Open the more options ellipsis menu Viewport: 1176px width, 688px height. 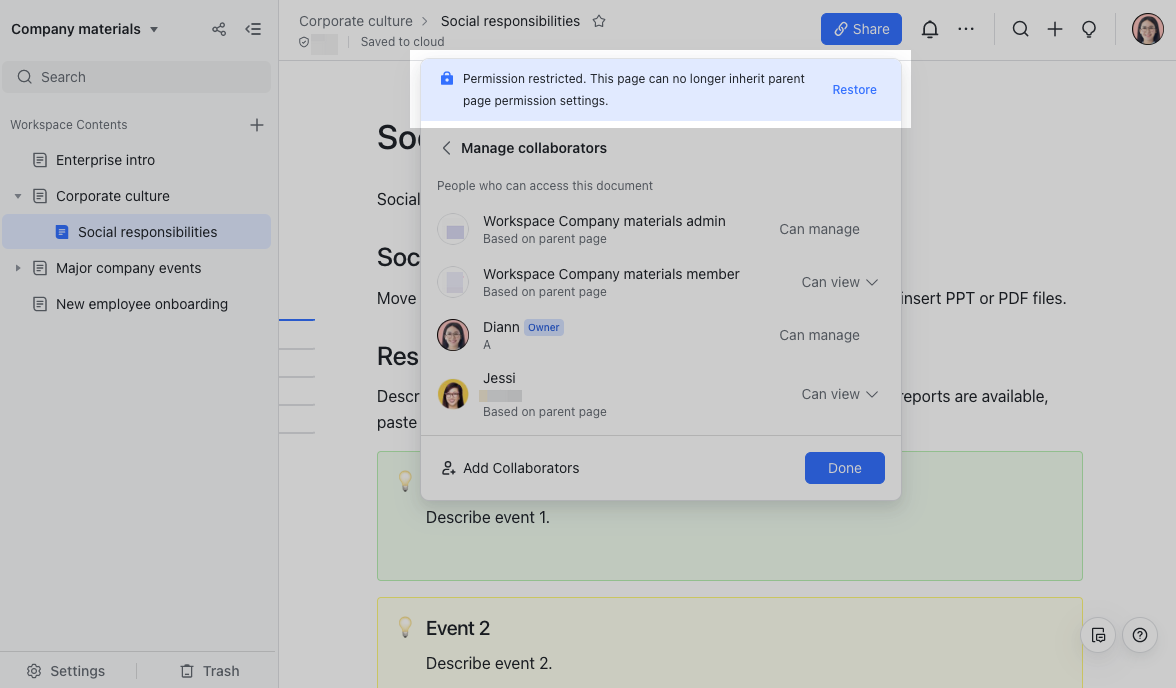coord(966,29)
